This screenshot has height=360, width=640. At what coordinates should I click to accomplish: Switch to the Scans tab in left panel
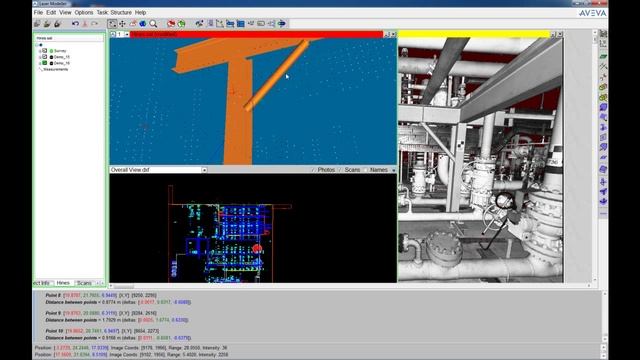pos(84,283)
